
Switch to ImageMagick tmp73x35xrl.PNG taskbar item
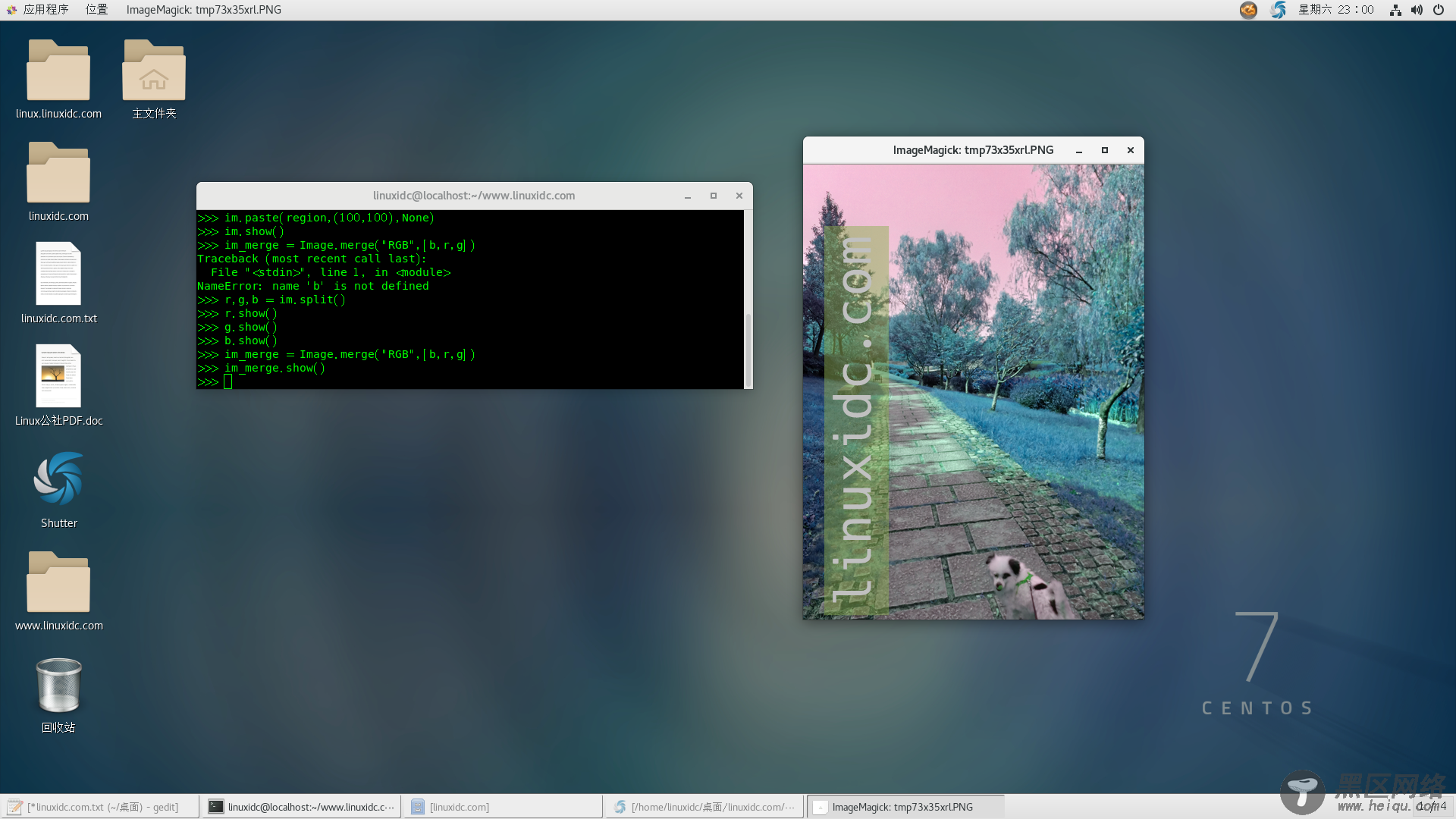pos(906,807)
